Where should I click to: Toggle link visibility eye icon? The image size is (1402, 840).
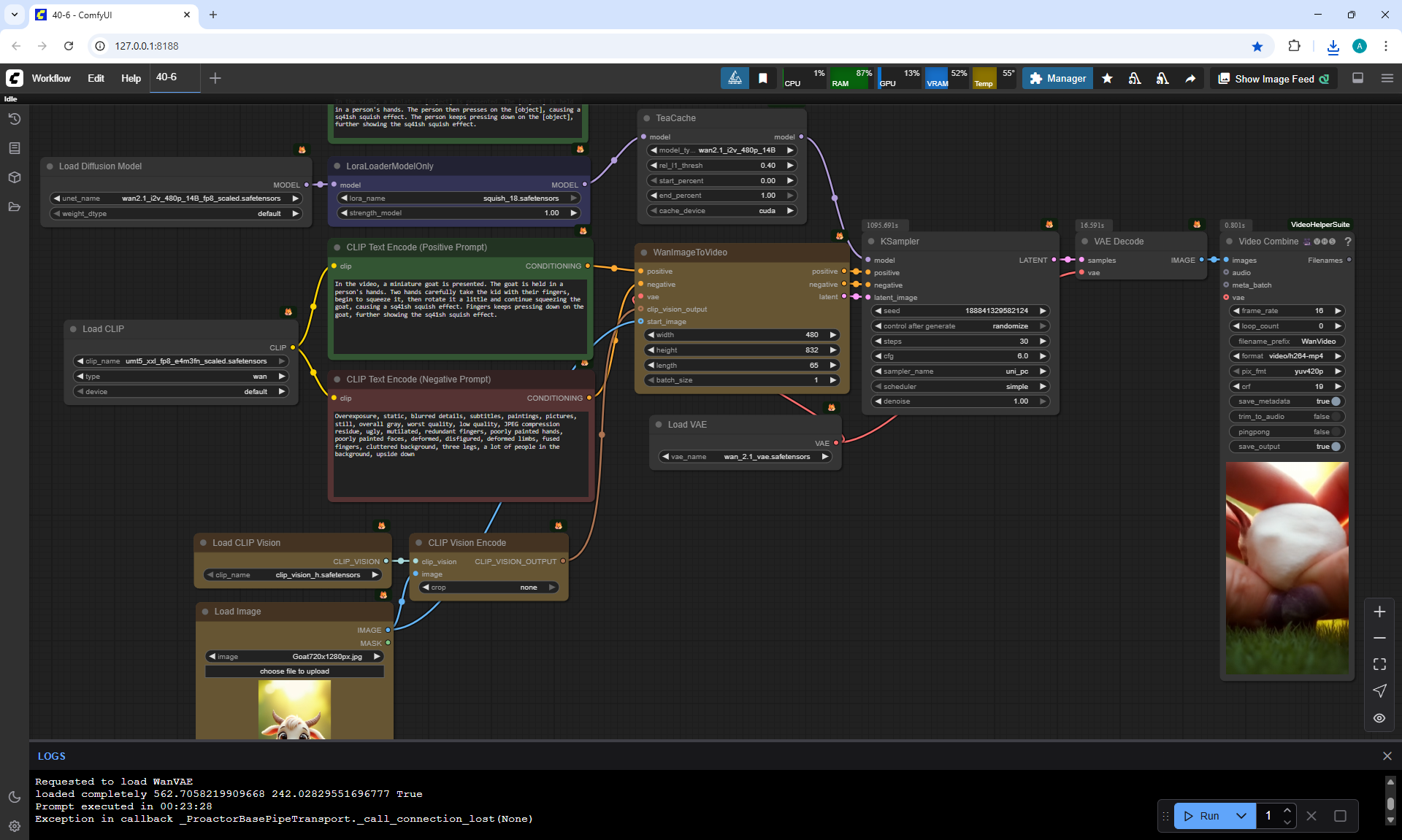(x=1379, y=718)
